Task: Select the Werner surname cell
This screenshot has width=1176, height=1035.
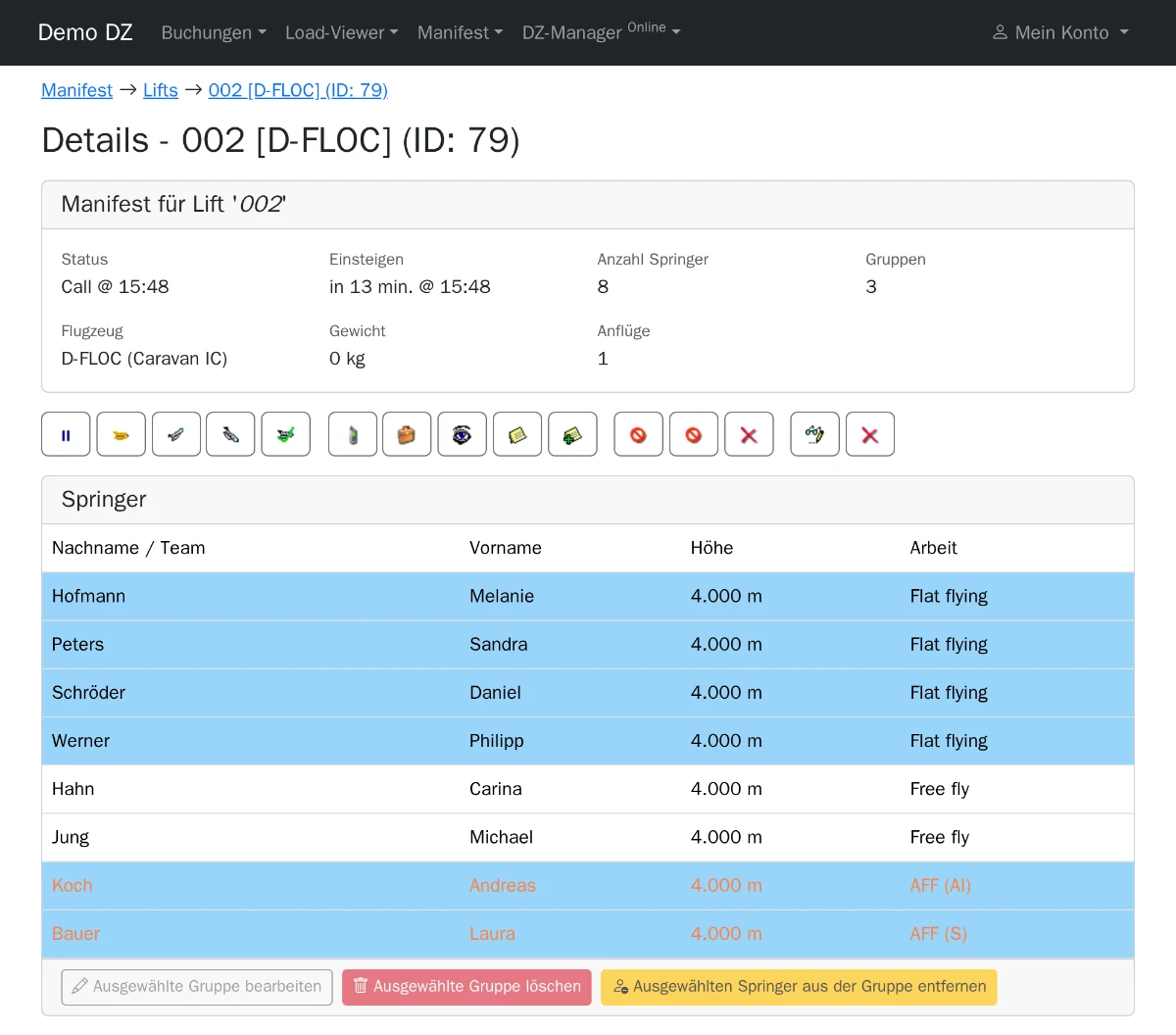Action: click(251, 741)
